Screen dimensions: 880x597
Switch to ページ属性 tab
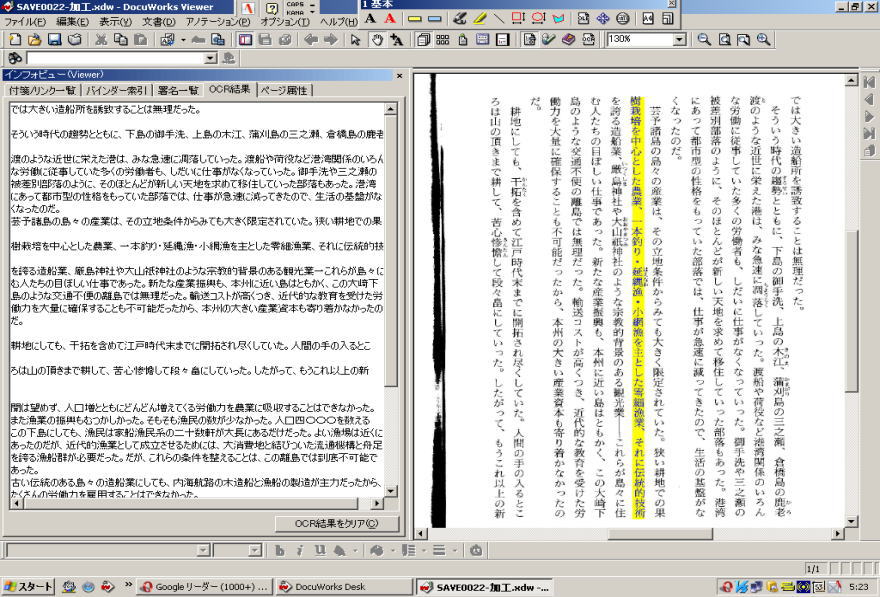point(284,90)
